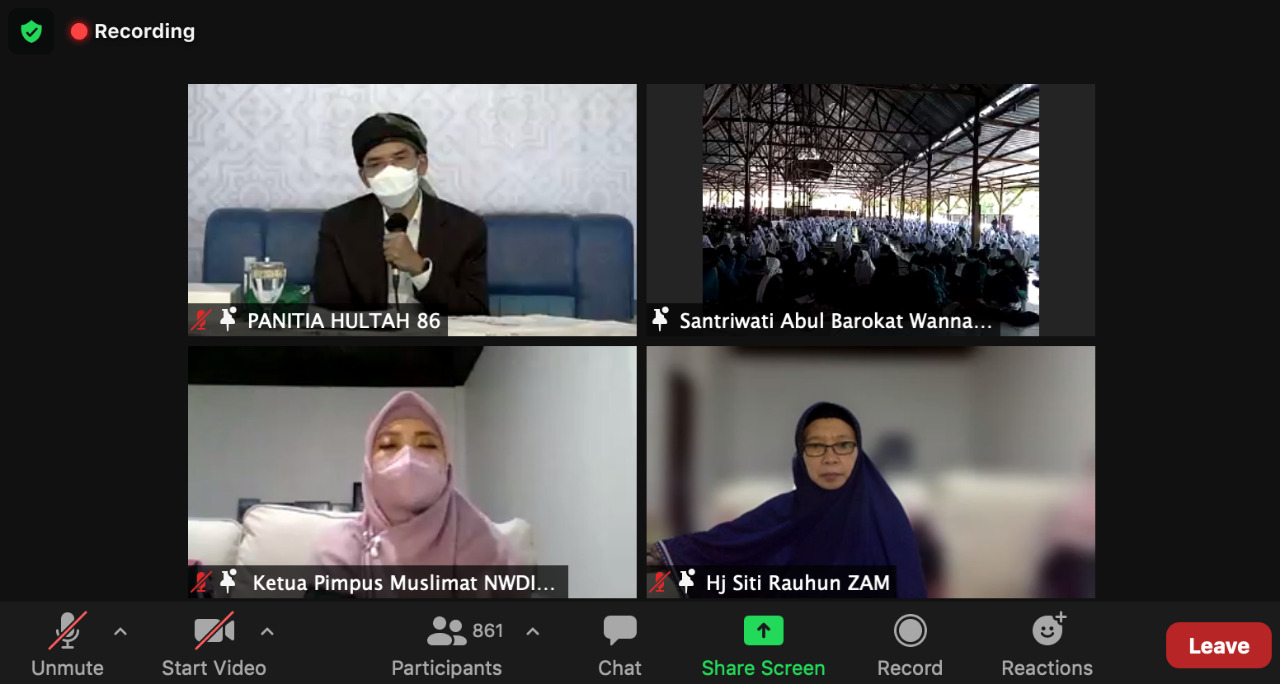Click muted mic icon on Ketua Pimpus Muslimat tile

[202, 582]
